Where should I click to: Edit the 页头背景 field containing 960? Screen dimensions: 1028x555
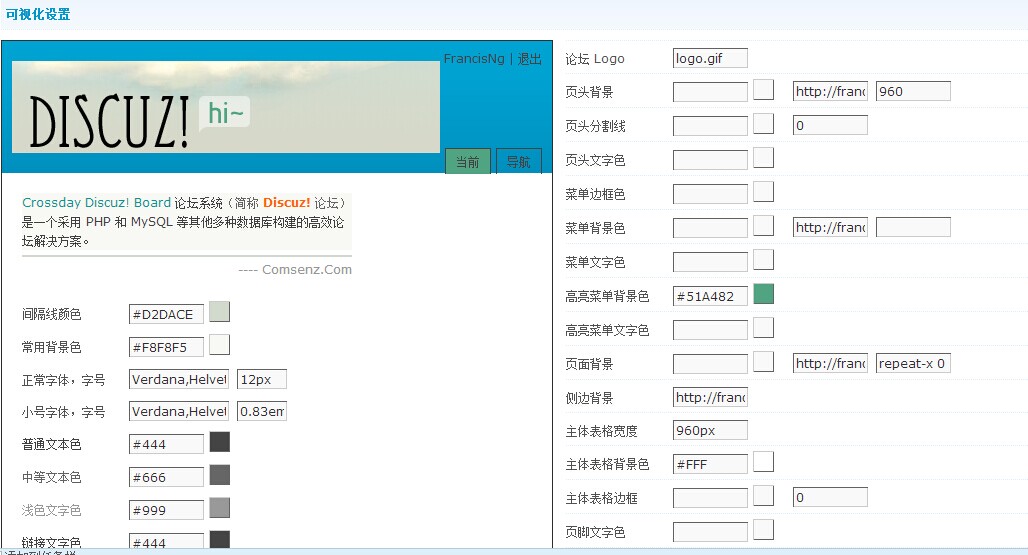(913, 91)
